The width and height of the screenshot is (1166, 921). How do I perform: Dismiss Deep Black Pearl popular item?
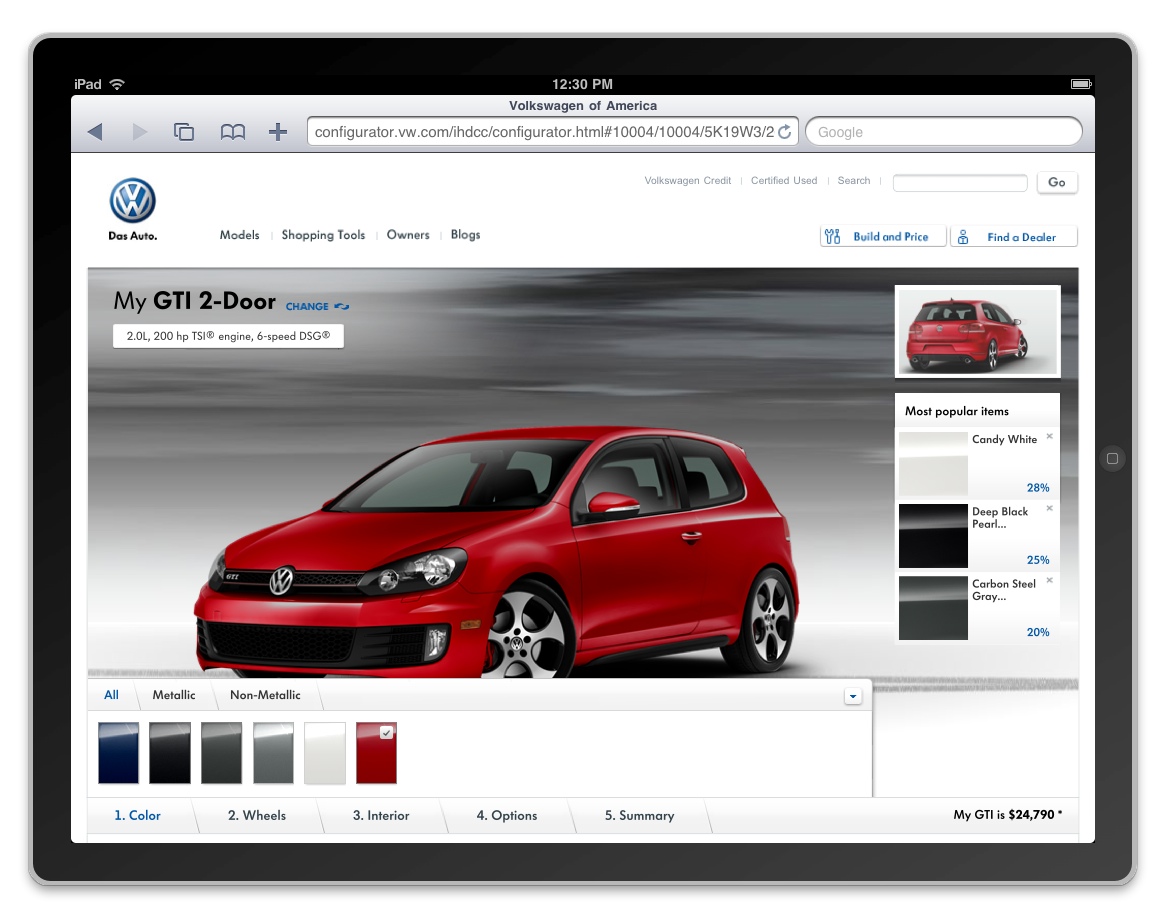(1049, 508)
